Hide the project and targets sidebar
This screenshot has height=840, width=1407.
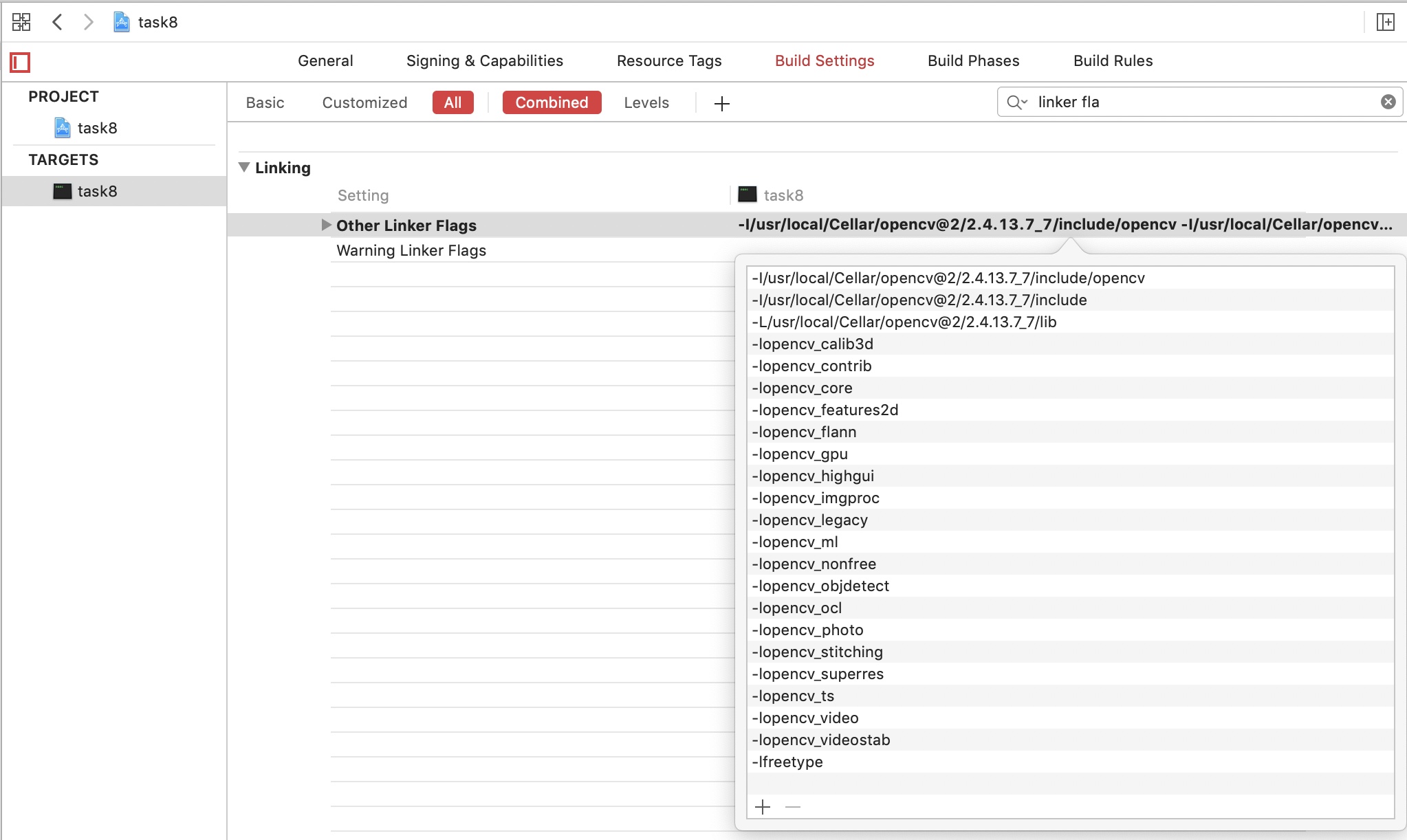[x=20, y=63]
